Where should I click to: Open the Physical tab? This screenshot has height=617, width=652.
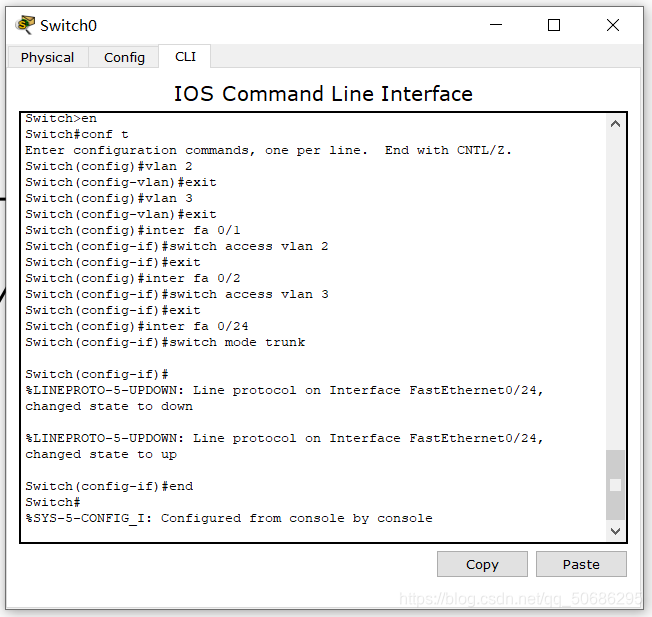[x=47, y=57]
